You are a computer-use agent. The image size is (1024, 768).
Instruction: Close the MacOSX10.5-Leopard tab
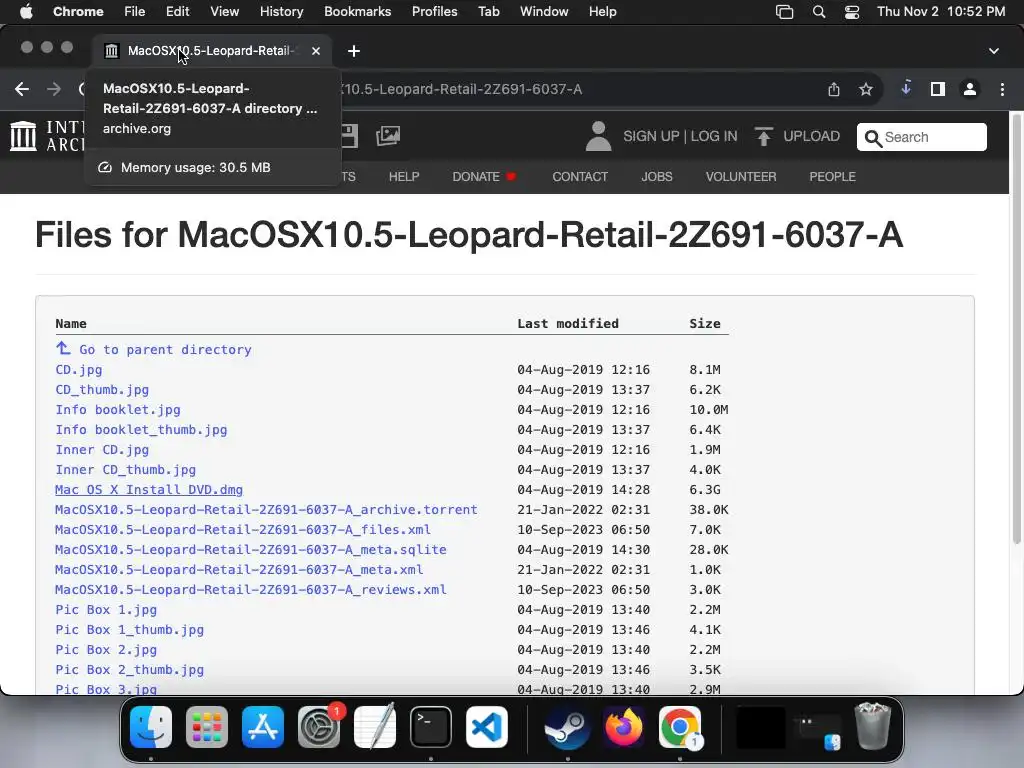[316, 51]
